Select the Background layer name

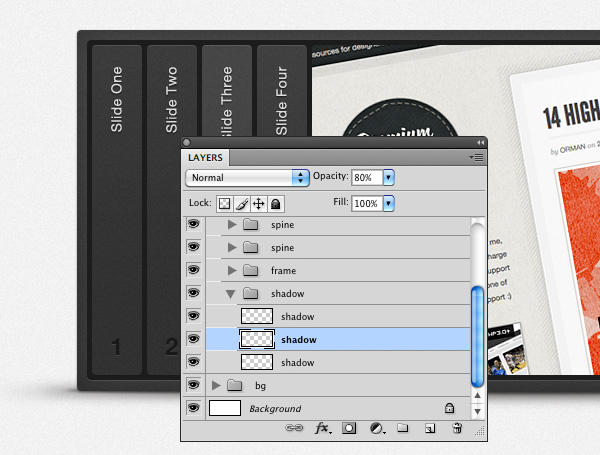(x=275, y=409)
